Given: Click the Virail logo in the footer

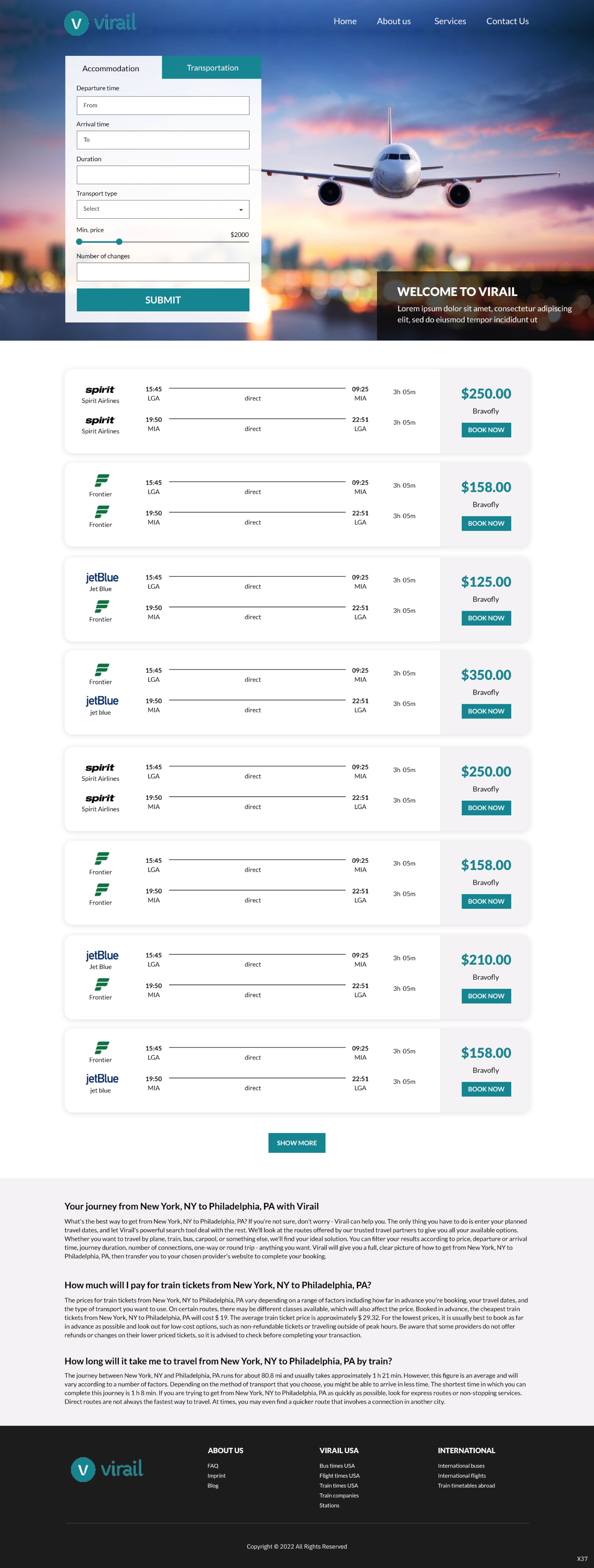Looking at the screenshot, I should click(x=107, y=1469).
